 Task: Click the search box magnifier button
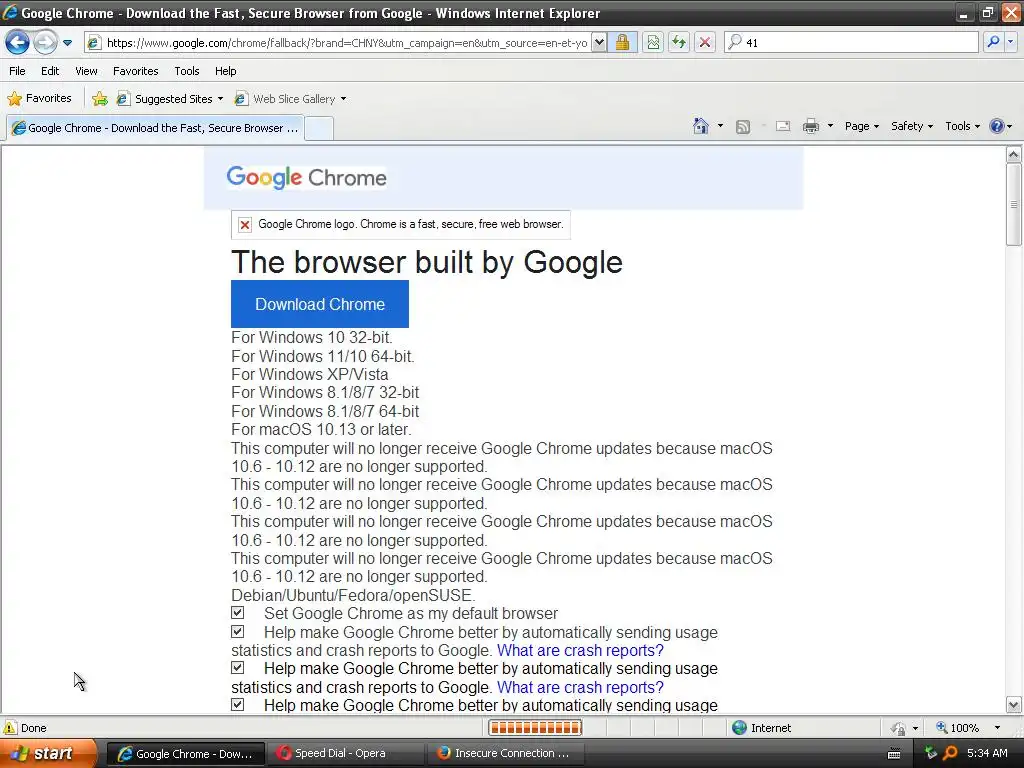click(993, 42)
